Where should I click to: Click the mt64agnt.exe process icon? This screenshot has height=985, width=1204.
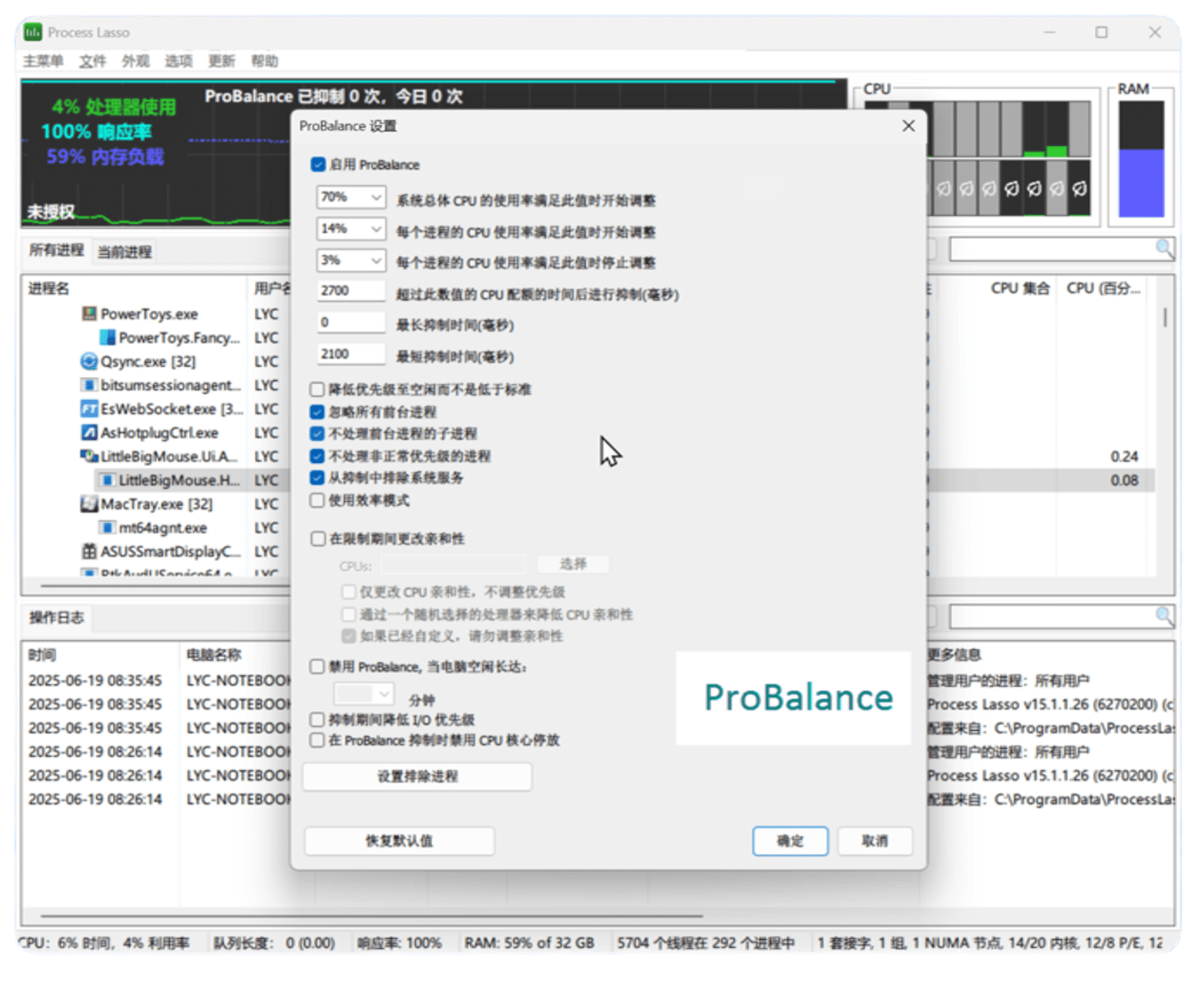click(x=107, y=528)
